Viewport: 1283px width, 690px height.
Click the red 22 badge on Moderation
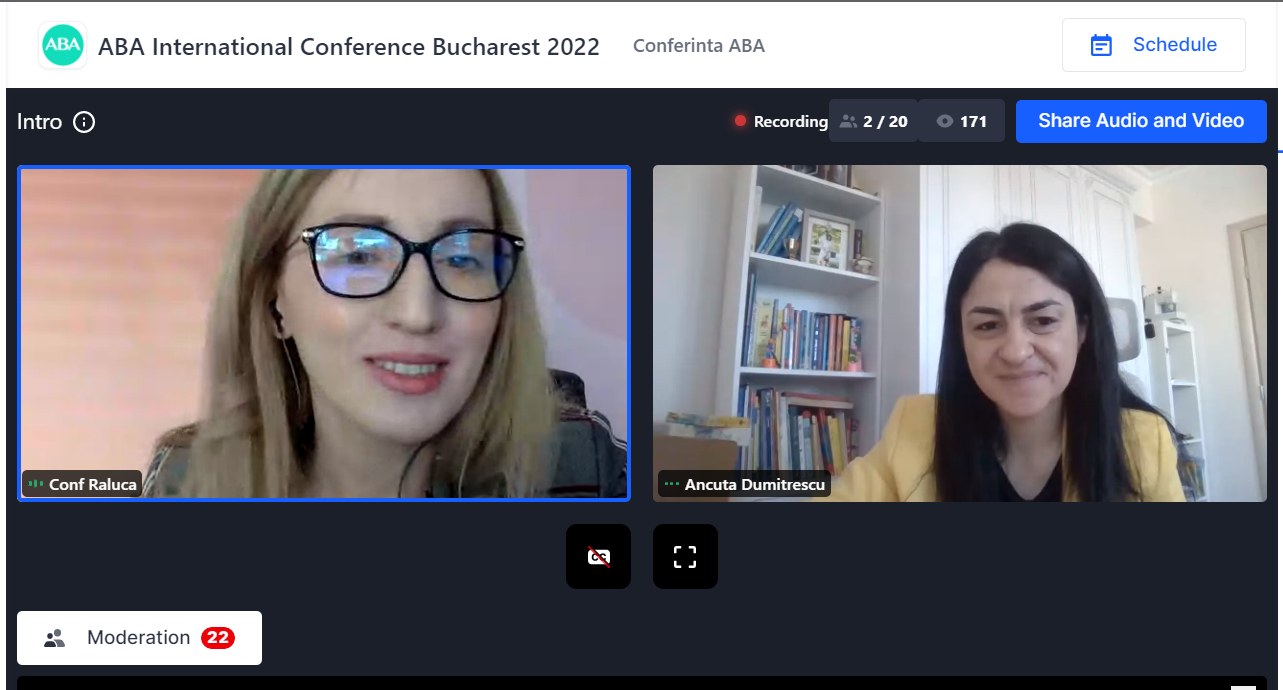pyautogui.click(x=218, y=638)
